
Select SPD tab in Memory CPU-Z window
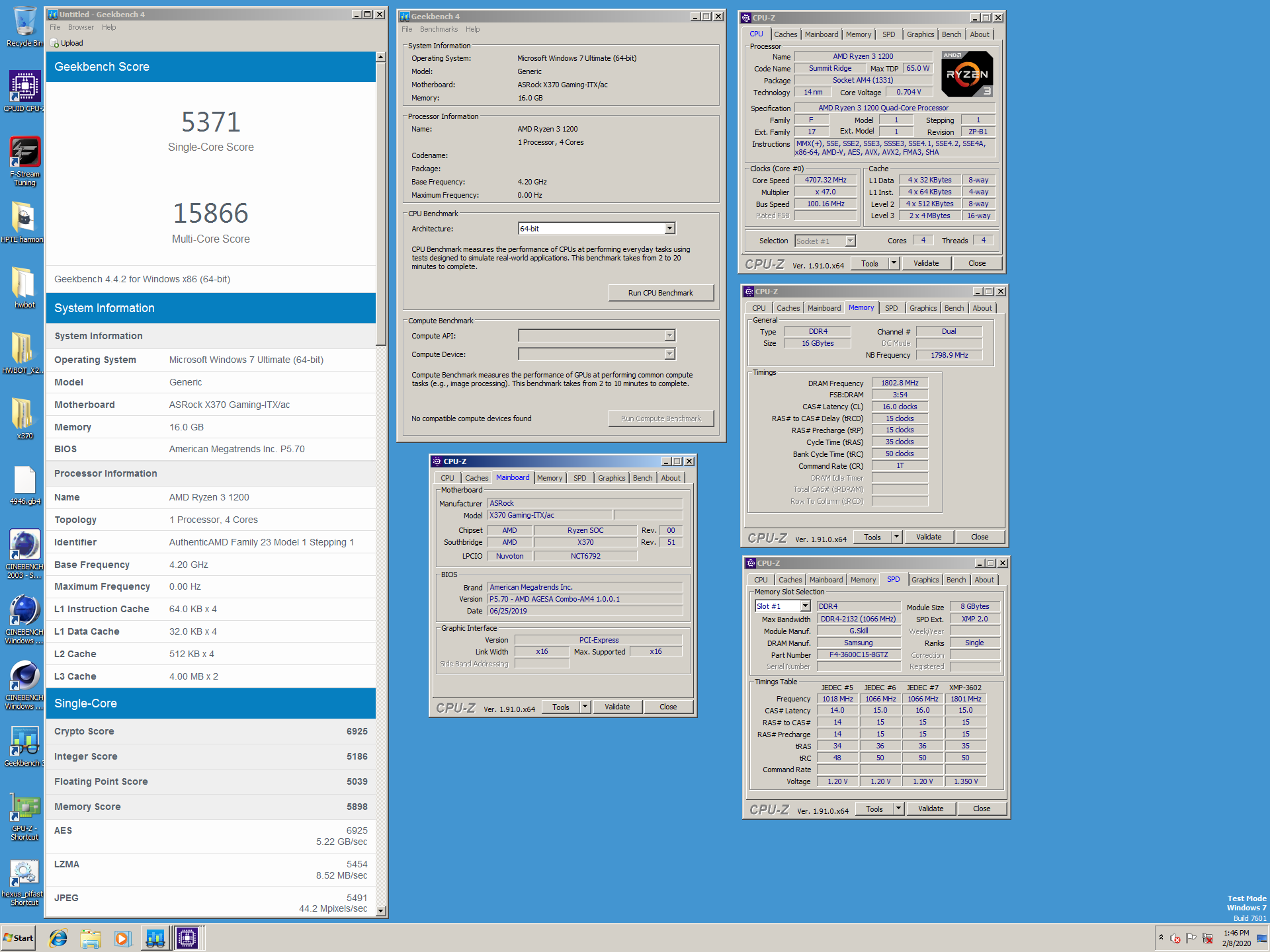pos(891,308)
